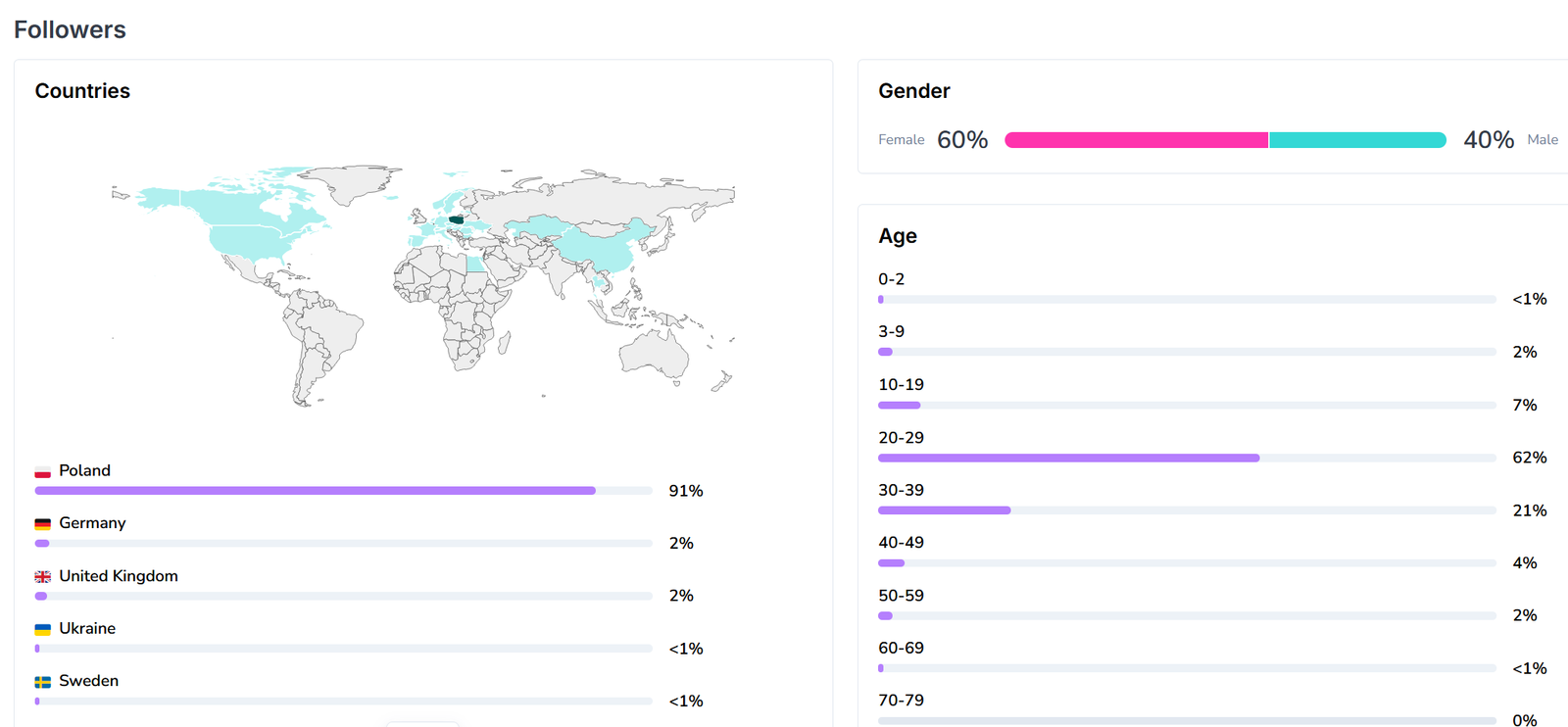
Task: Click the 20-29 age group bar
Action: click(x=1068, y=458)
